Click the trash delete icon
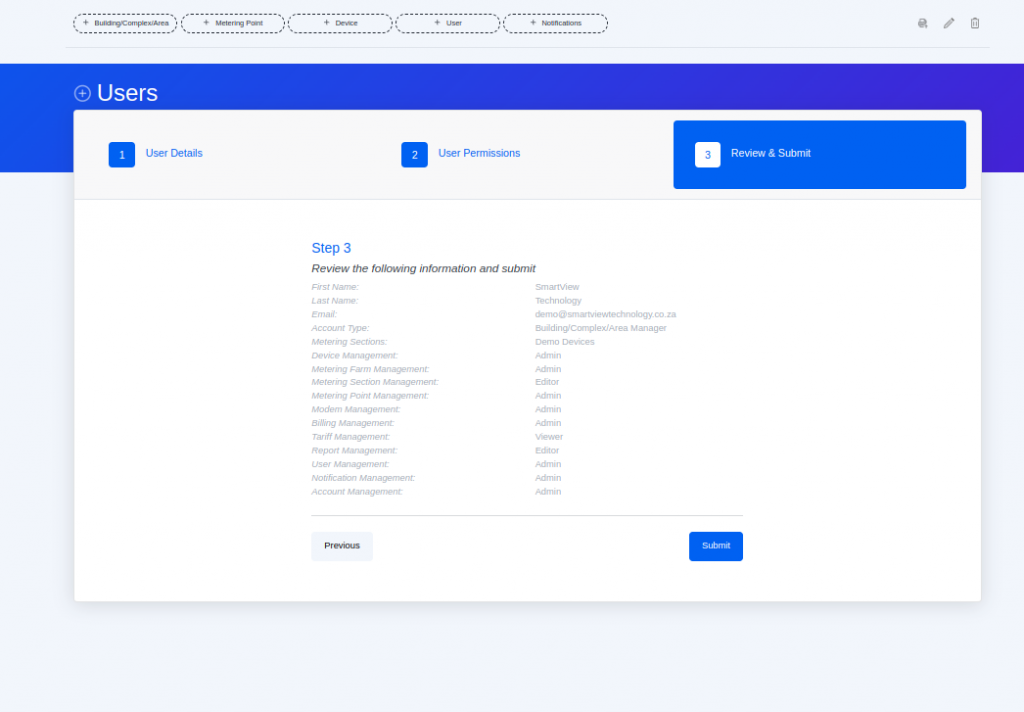The width and height of the screenshot is (1024, 712). (974, 24)
